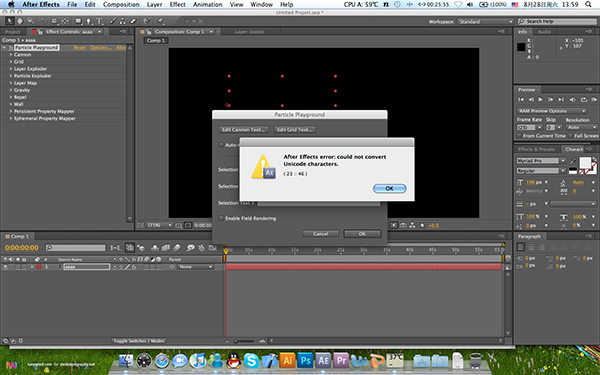Select the Eraser tool
Screen dimensions: 600x375
coord(133,21)
